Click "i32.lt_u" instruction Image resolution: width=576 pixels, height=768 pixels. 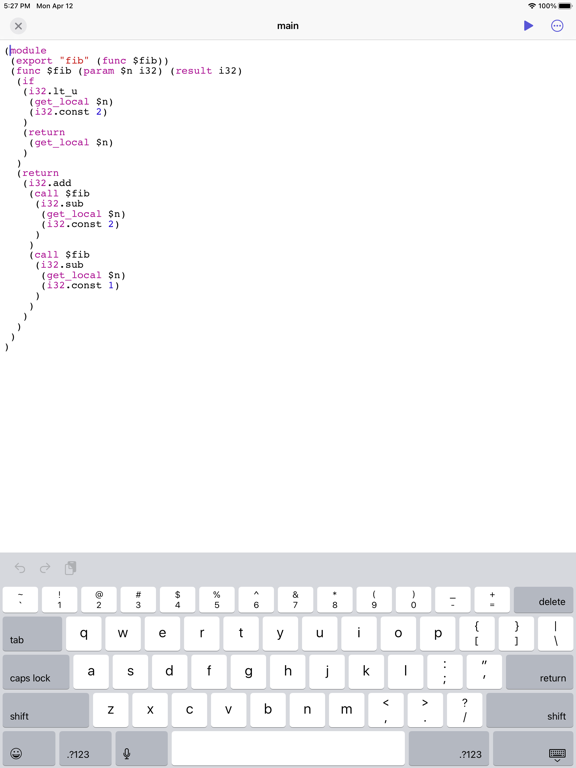coord(53,91)
